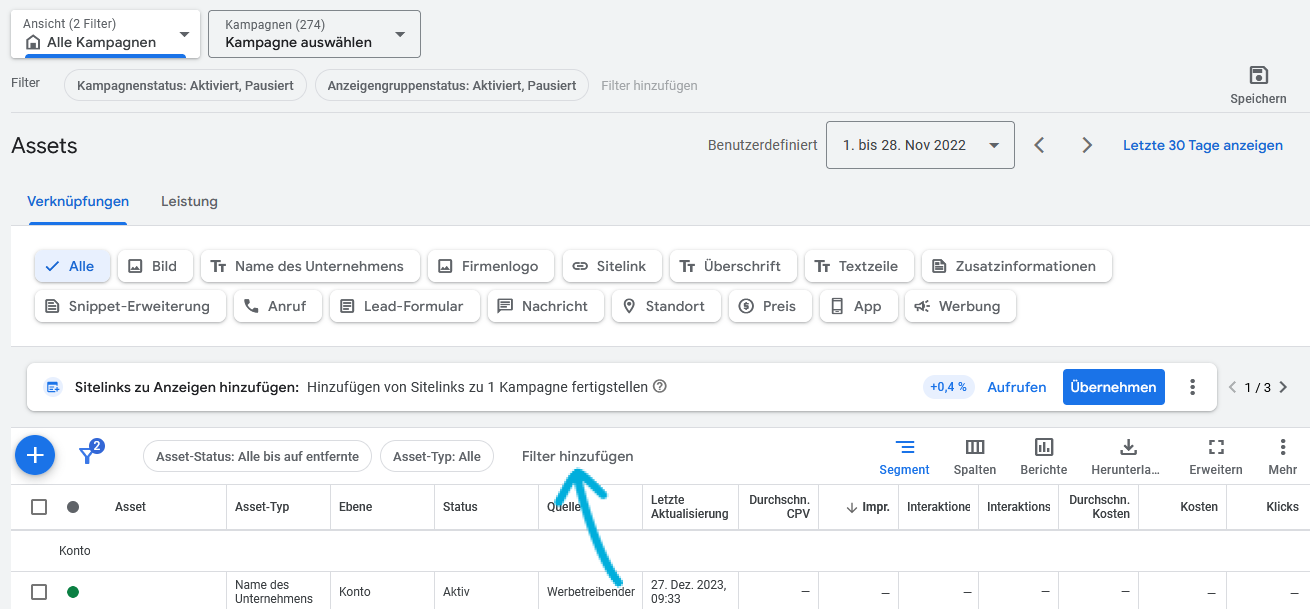Sort by the Ebene column header
This screenshot has width=1310, height=609.
point(356,507)
